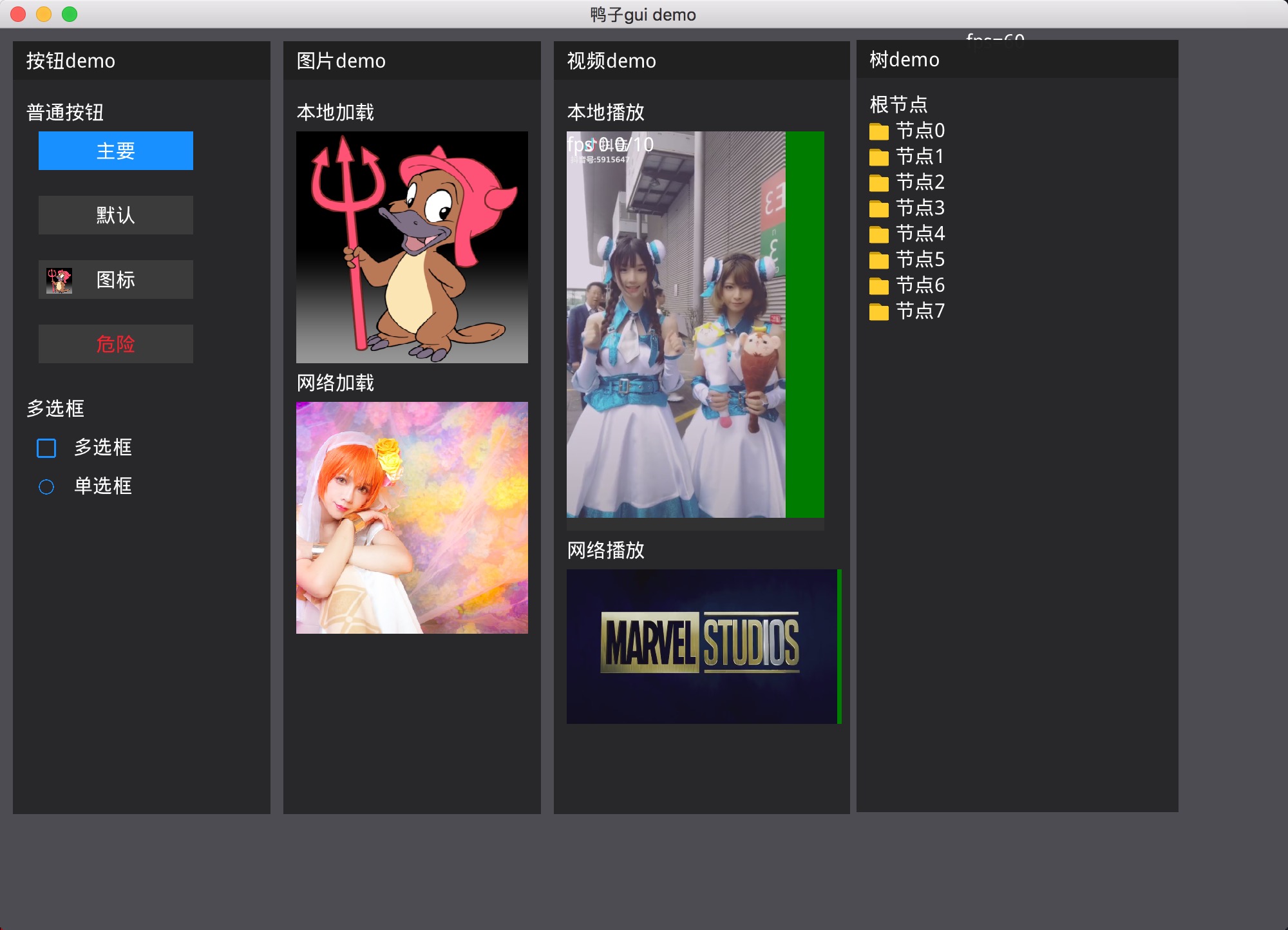Click the folder icon beside 节点1
The height and width of the screenshot is (930, 1288).
coord(878,157)
